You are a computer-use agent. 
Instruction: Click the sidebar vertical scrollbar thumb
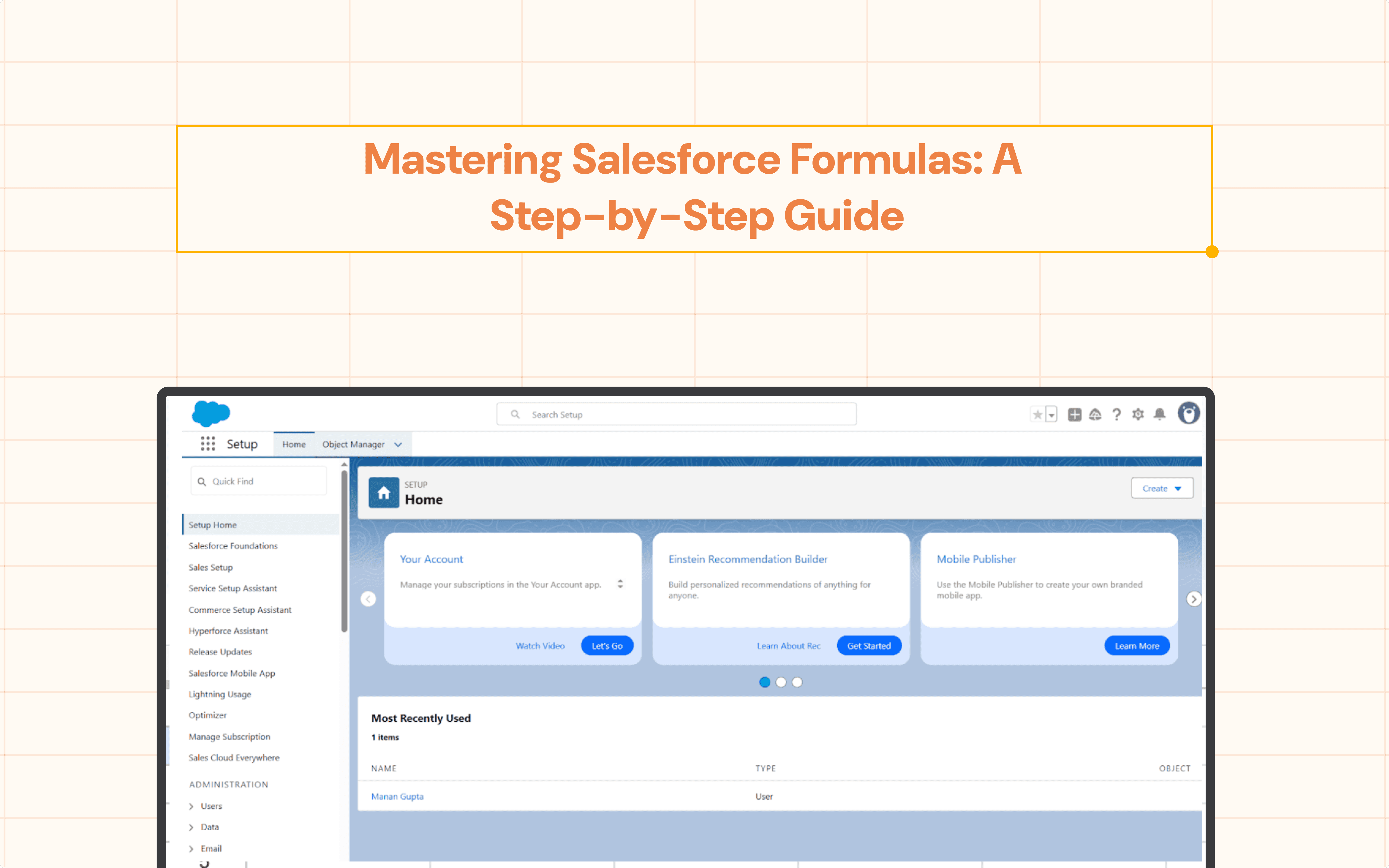pyautogui.click(x=344, y=551)
